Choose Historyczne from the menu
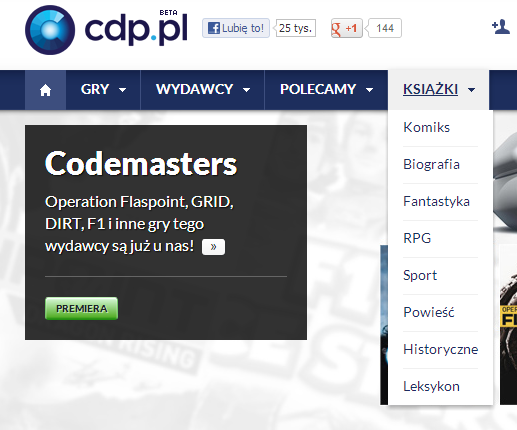 coord(441,349)
